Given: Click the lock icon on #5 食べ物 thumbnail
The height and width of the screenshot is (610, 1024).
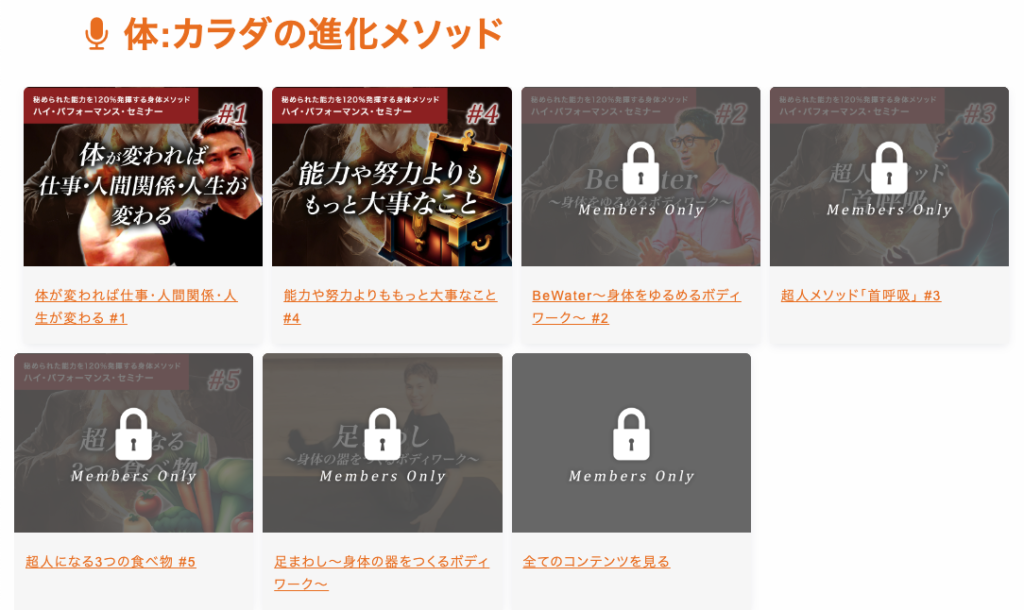Looking at the screenshot, I should pos(133,434).
